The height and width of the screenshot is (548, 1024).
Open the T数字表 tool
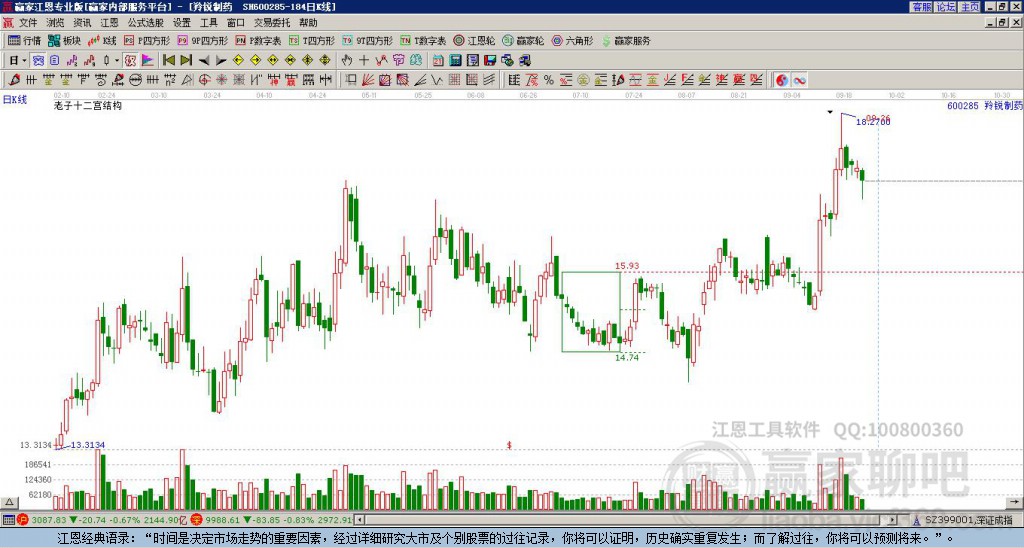click(423, 40)
